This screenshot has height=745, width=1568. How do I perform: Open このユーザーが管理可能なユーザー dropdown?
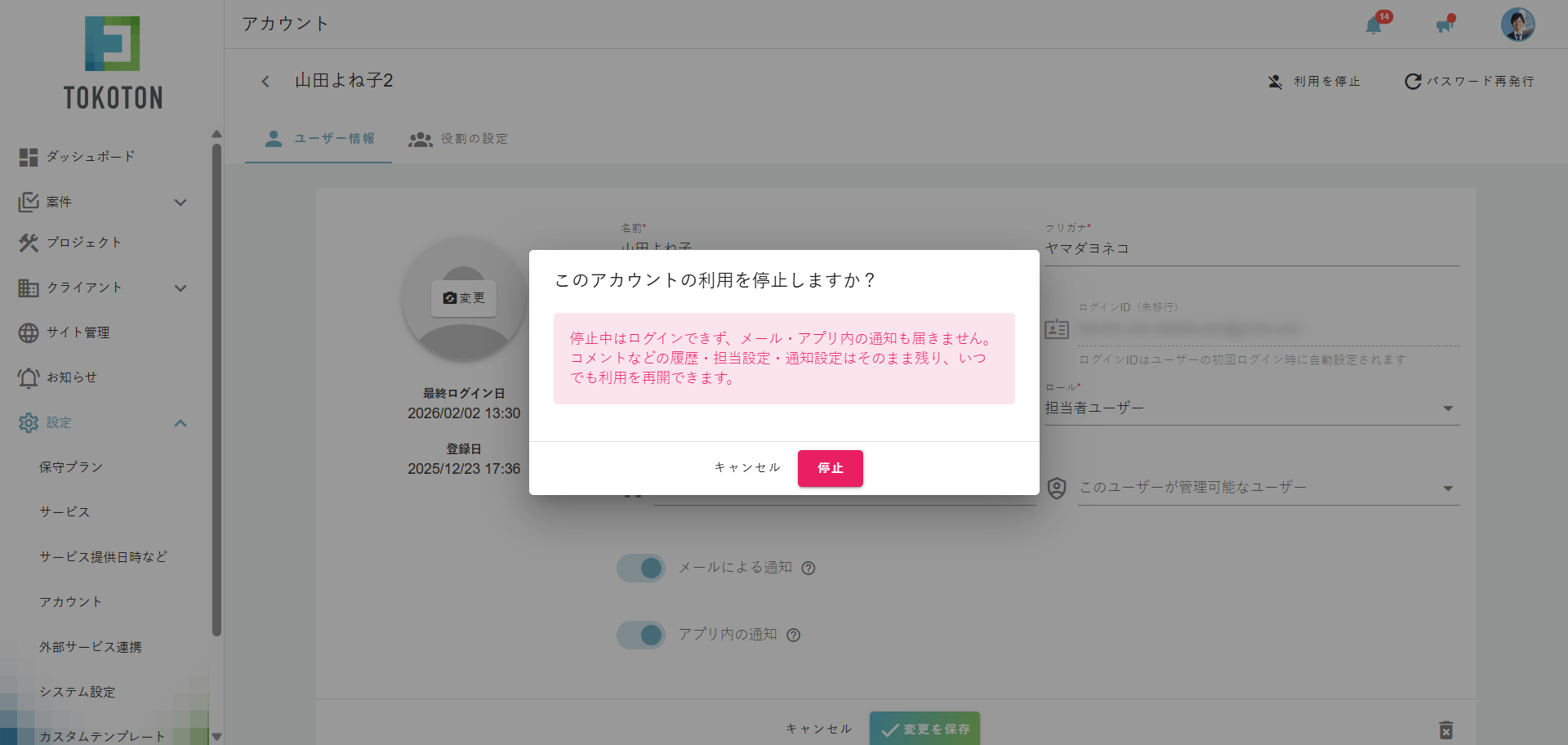(x=1268, y=488)
